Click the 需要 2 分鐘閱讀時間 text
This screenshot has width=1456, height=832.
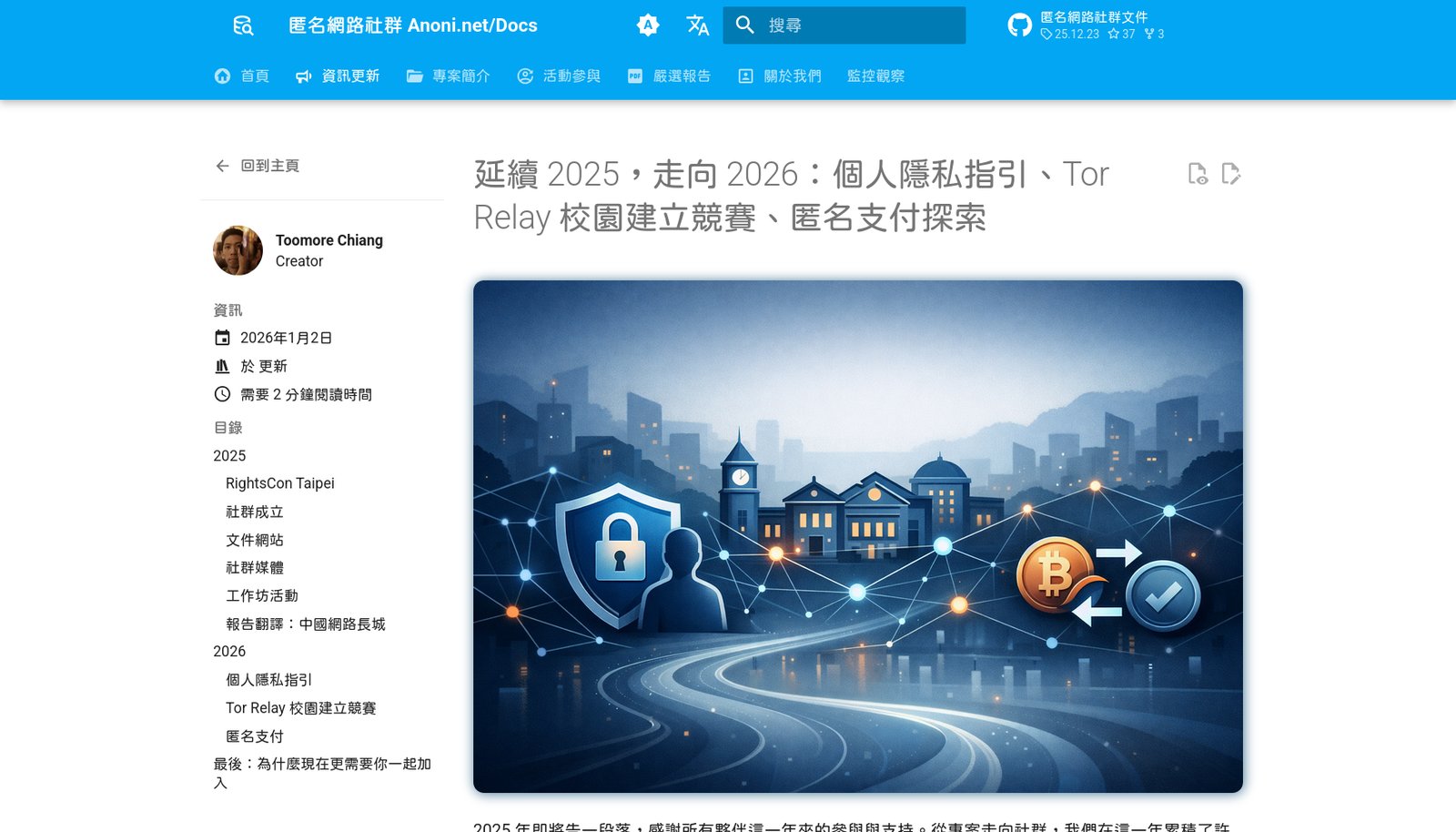(x=306, y=394)
